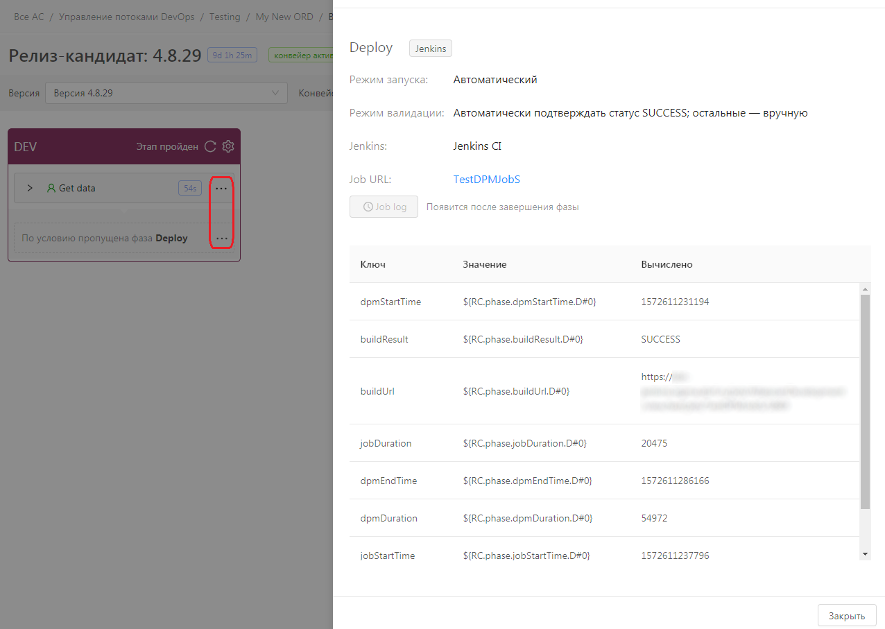Click scrollbar down arrow in parameters table
Screen dimensions: 885x629
click(864, 553)
